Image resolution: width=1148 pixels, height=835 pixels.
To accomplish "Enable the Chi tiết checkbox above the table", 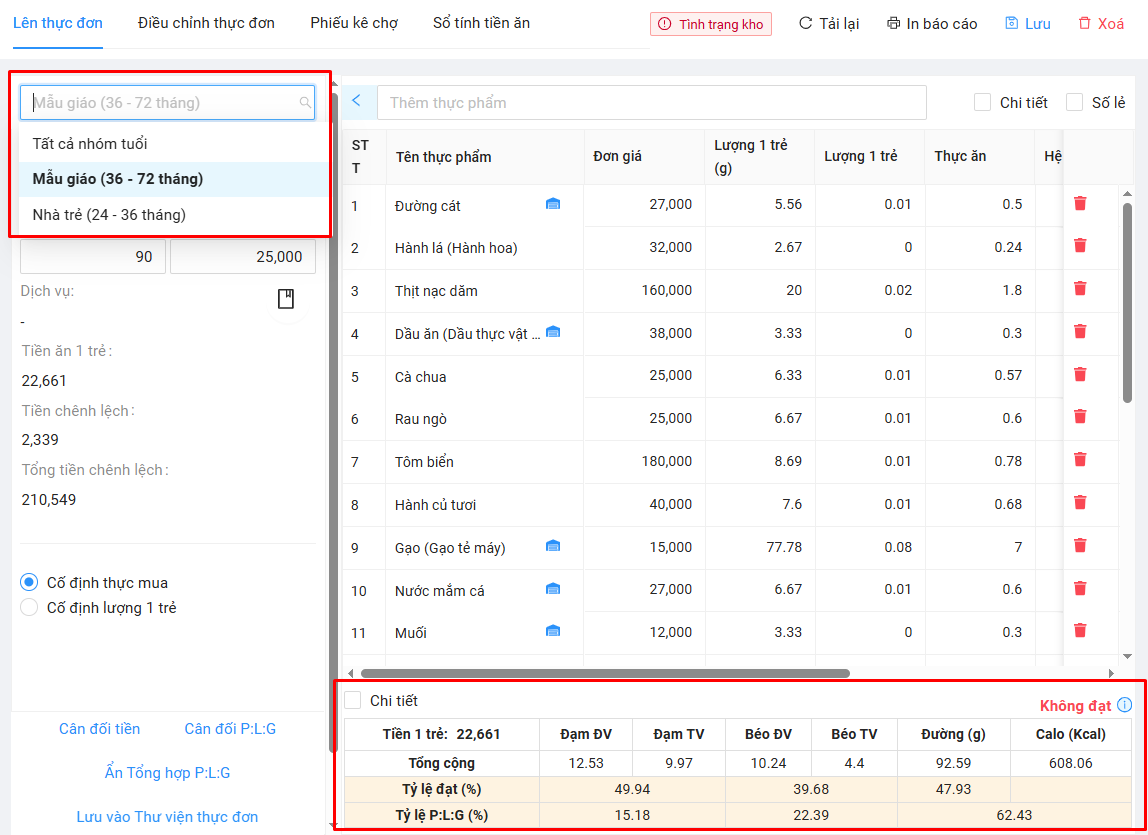I will [983, 102].
